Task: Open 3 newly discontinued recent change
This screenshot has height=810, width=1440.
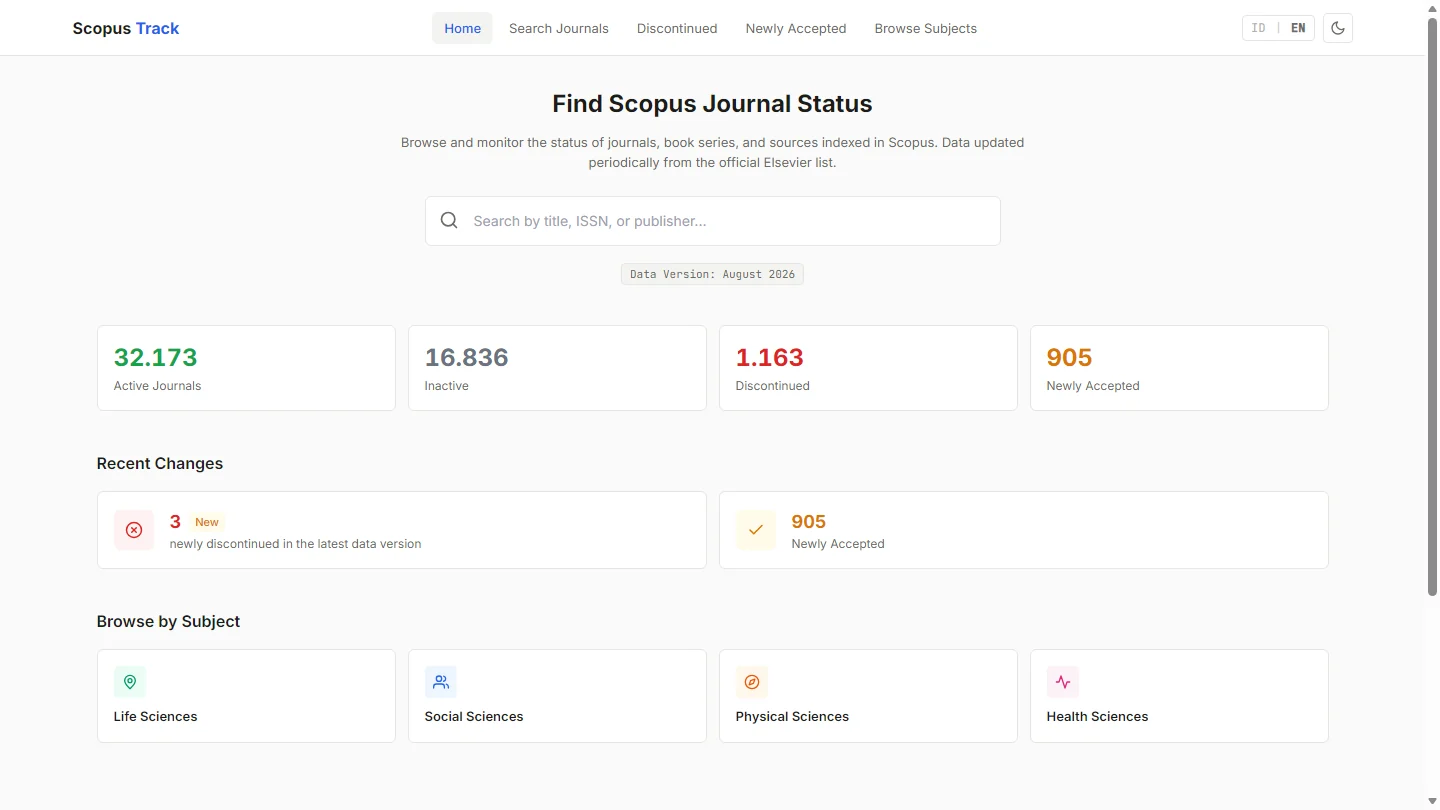Action: pos(402,530)
